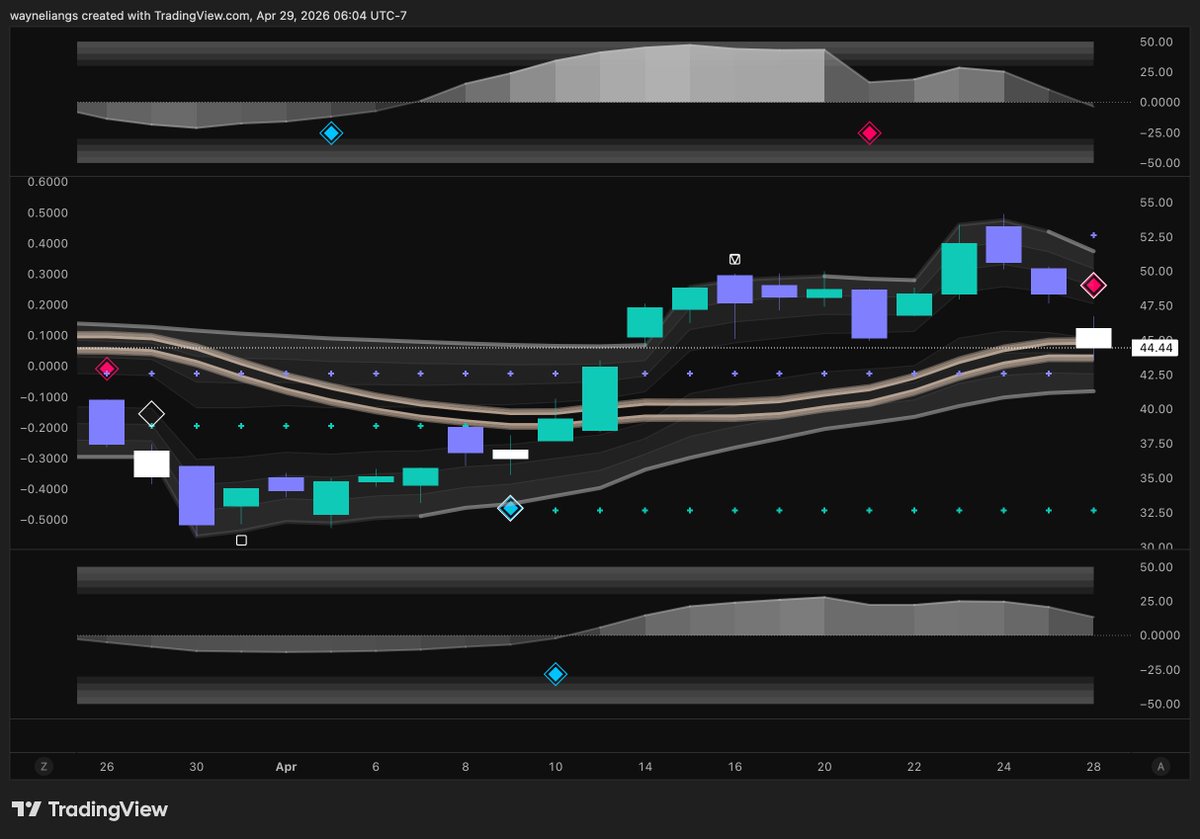1200x839 pixels.
Task: Click the "6" date label on the time axis
Action: tap(376, 767)
